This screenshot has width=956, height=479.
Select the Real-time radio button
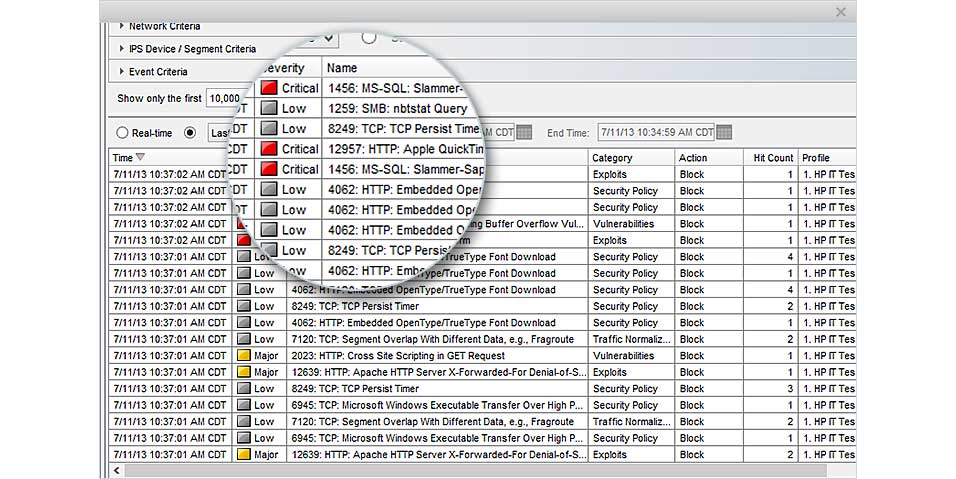(x=122, y=133)
